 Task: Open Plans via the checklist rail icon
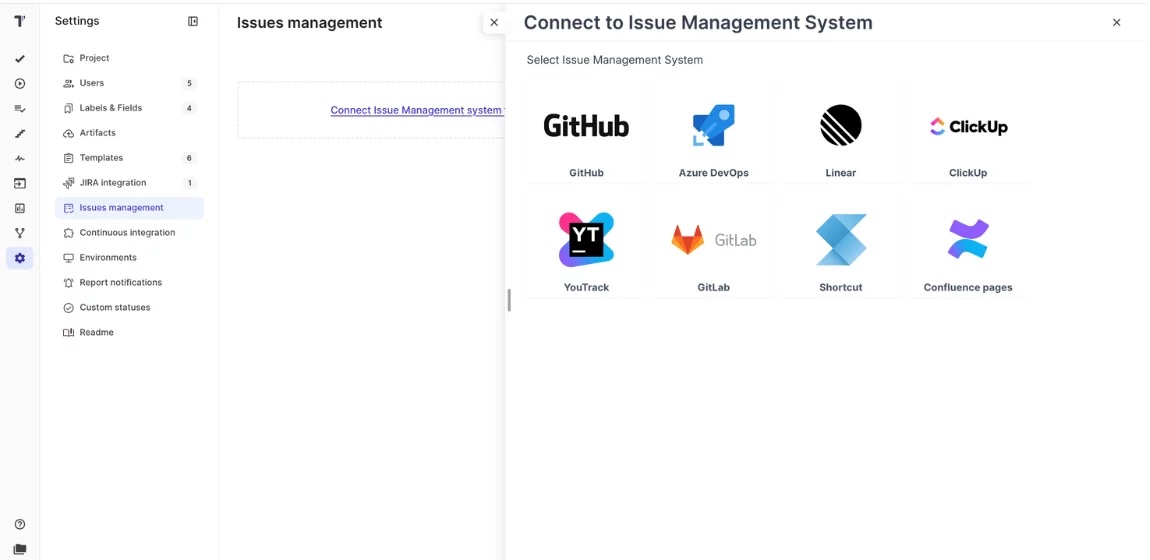click(20, 108)
